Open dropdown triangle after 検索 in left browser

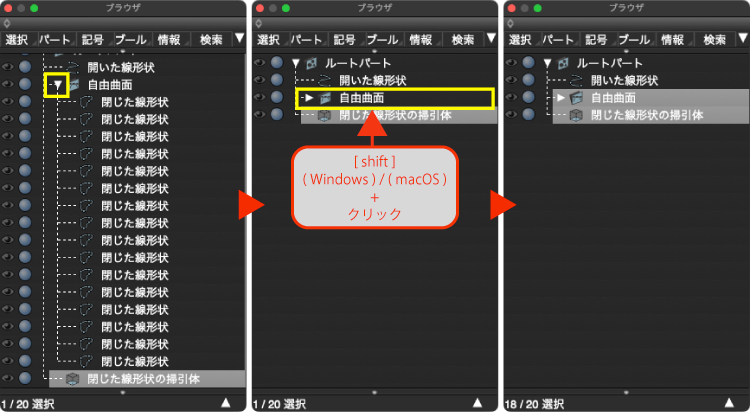pyautogui.click(x=240, y=38)
